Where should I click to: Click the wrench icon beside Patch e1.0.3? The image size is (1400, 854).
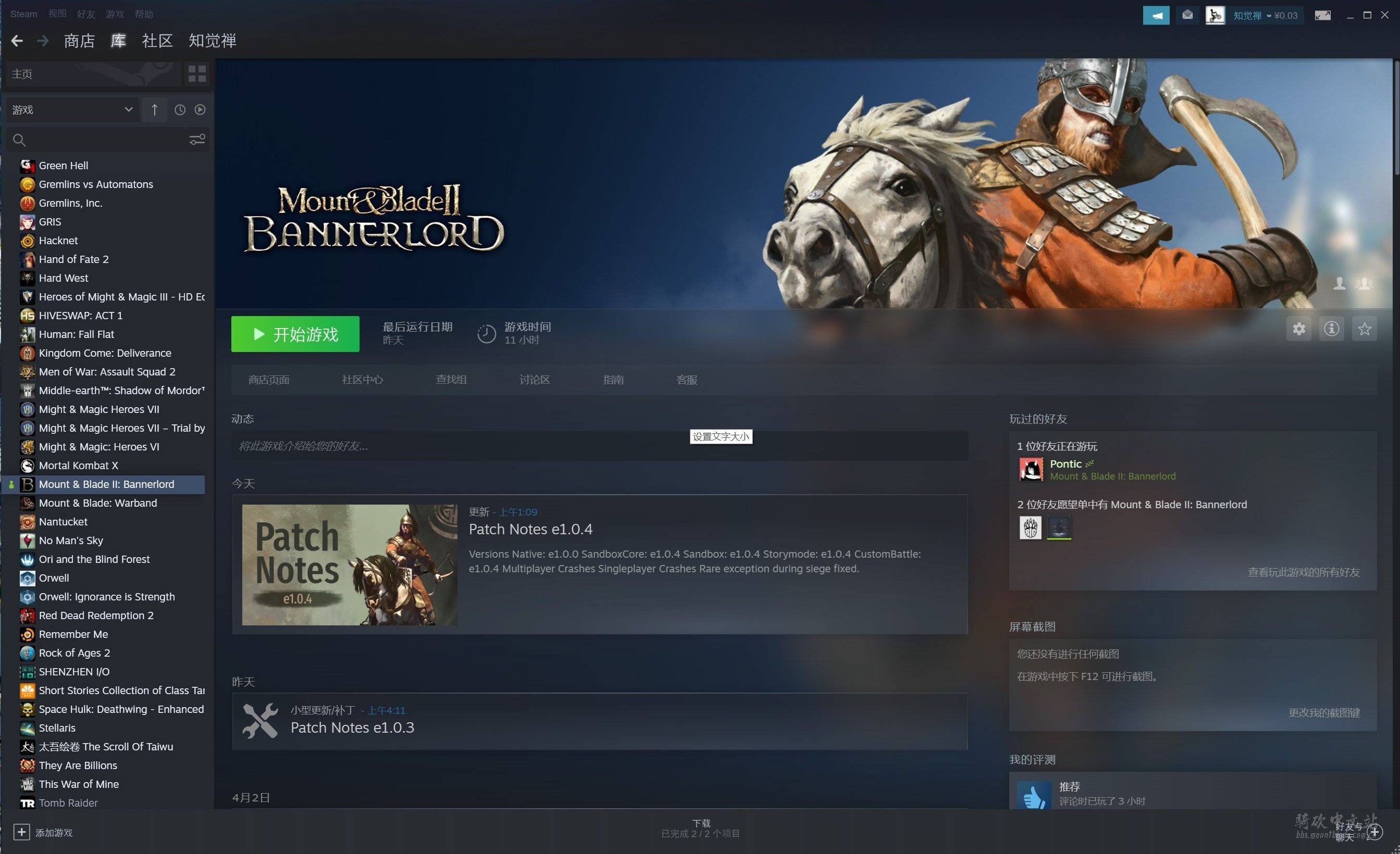tap(260, 721)
